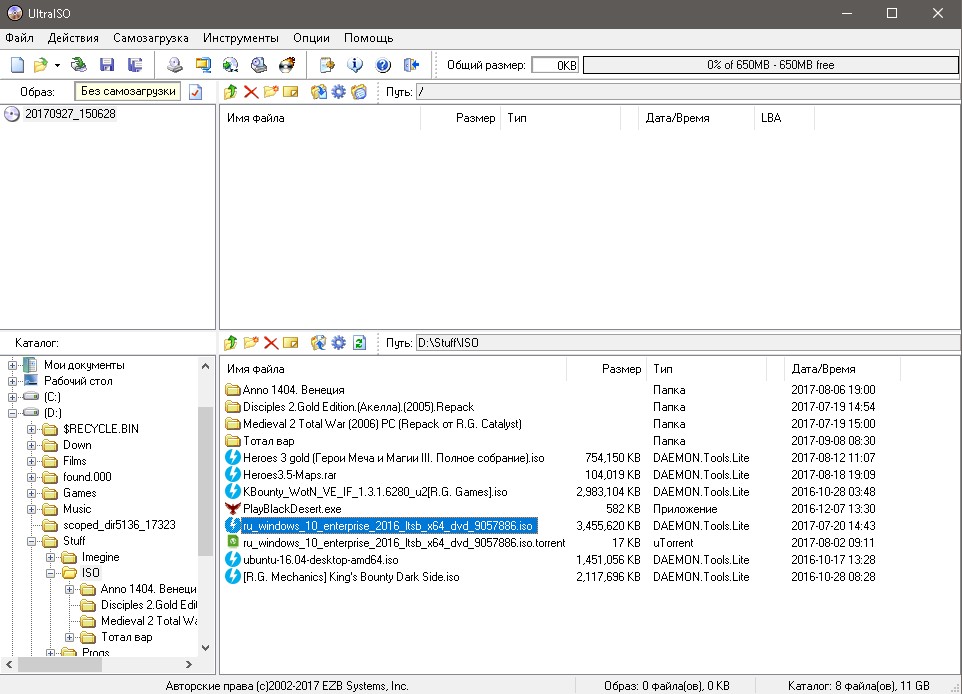Click the Convert image icon
Image resolution: width=962 pixels, height=694 pixels.
[x=231, y=64]
